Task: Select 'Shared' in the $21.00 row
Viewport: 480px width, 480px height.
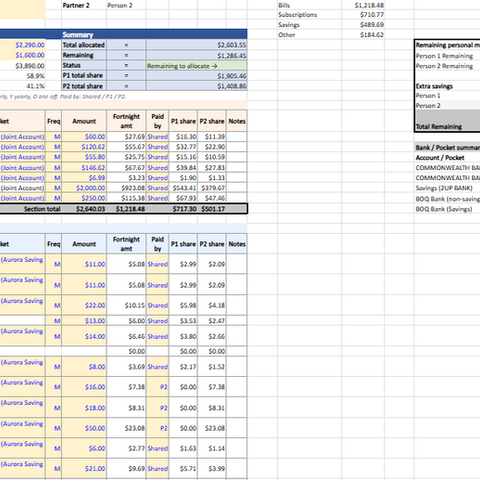Action: [x=157, y=469]
